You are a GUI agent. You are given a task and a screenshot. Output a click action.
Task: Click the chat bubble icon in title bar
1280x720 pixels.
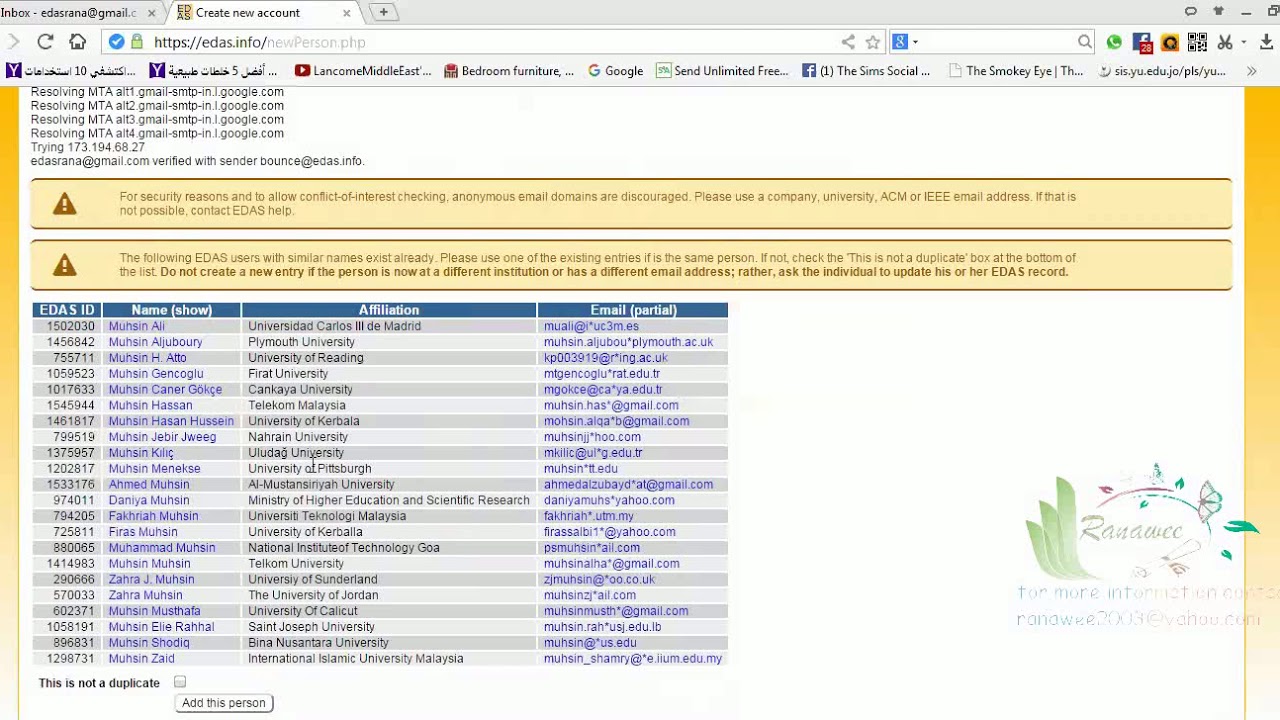point(1190,12)
